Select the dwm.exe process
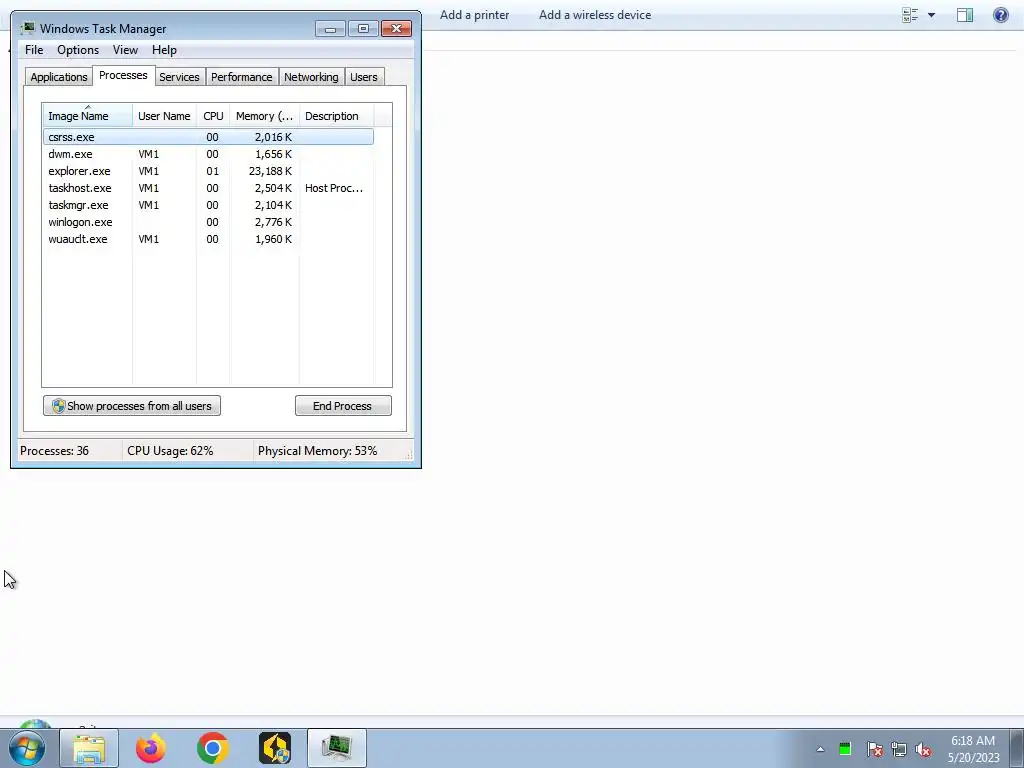 tap(208, 154)
